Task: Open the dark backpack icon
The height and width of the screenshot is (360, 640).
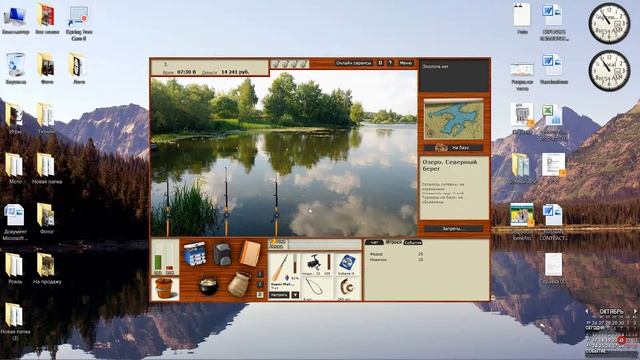Action: click(222, 253)
